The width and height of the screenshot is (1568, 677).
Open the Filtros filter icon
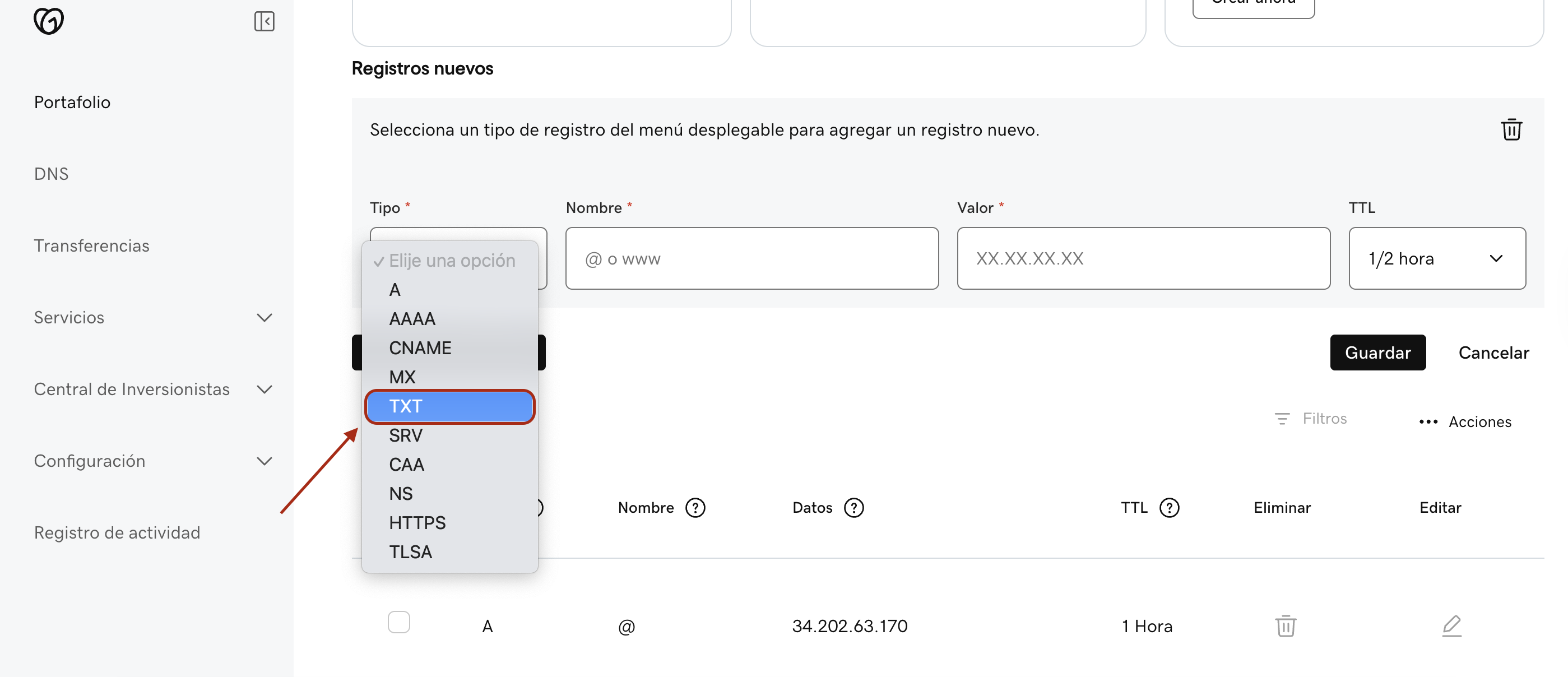(1282, 419)
